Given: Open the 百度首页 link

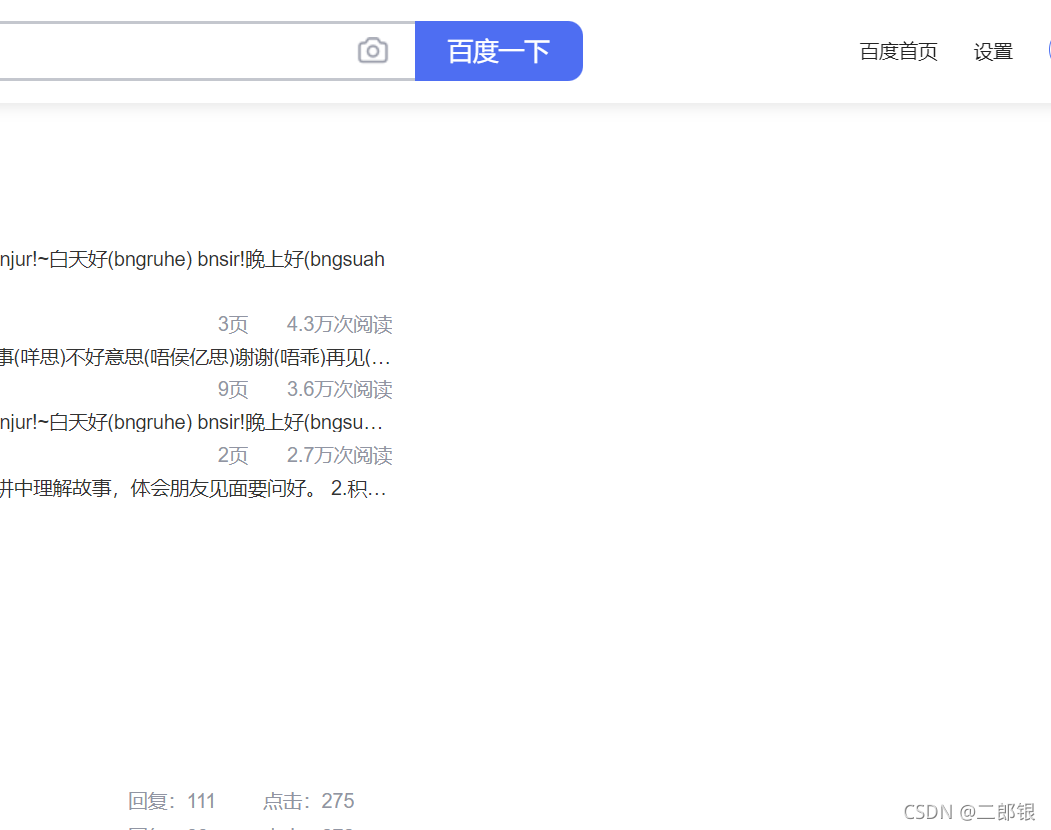Looking at the screenshot, I should [898, 52].
